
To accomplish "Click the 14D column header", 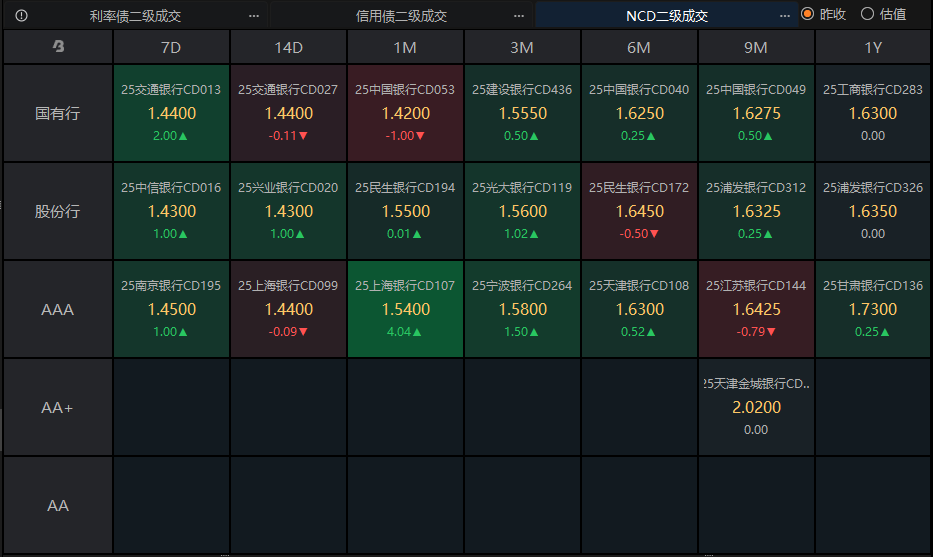I will pyautogui.click(x=288, y=47).
